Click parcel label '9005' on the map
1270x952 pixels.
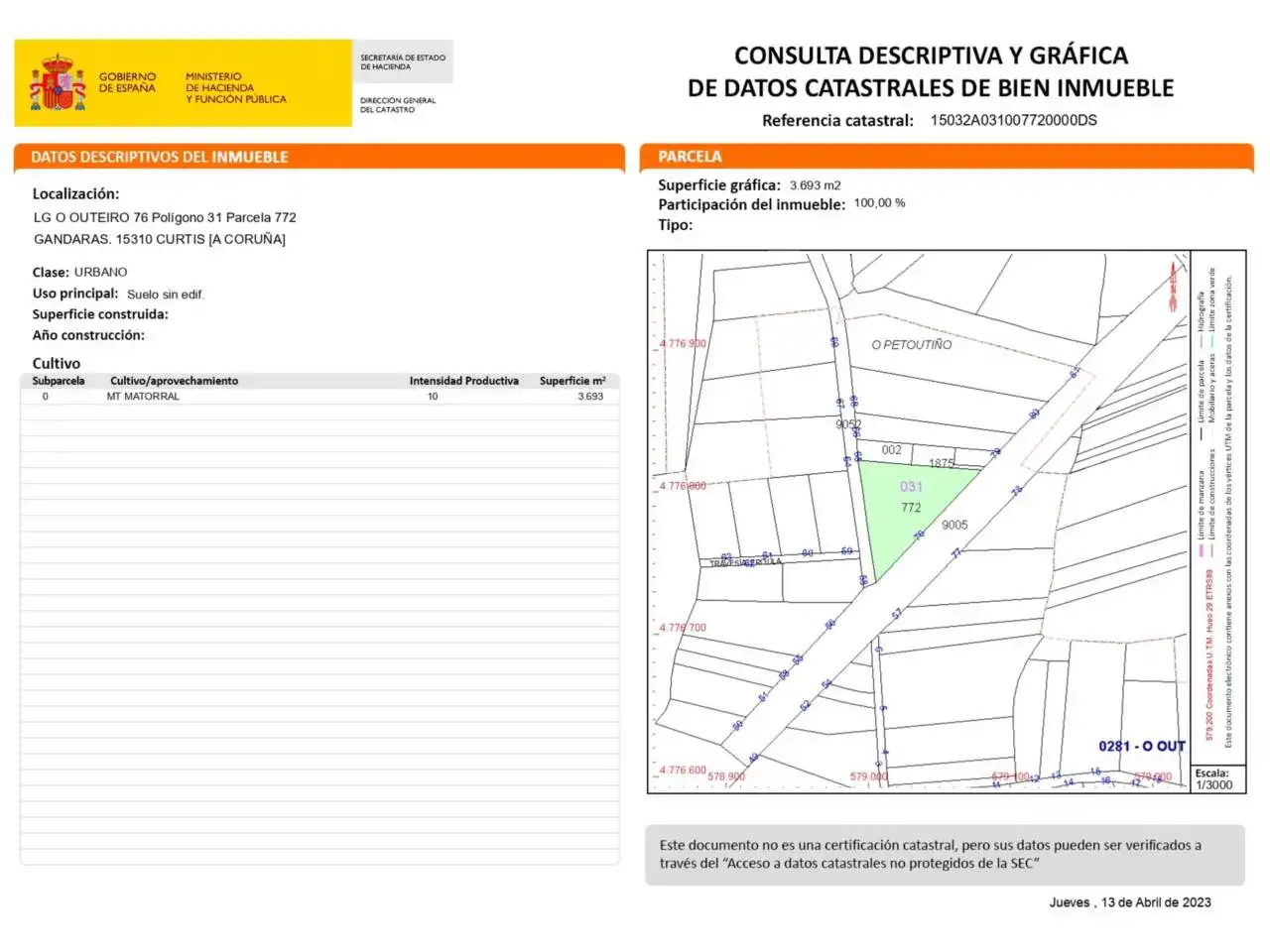coord(954,526)
